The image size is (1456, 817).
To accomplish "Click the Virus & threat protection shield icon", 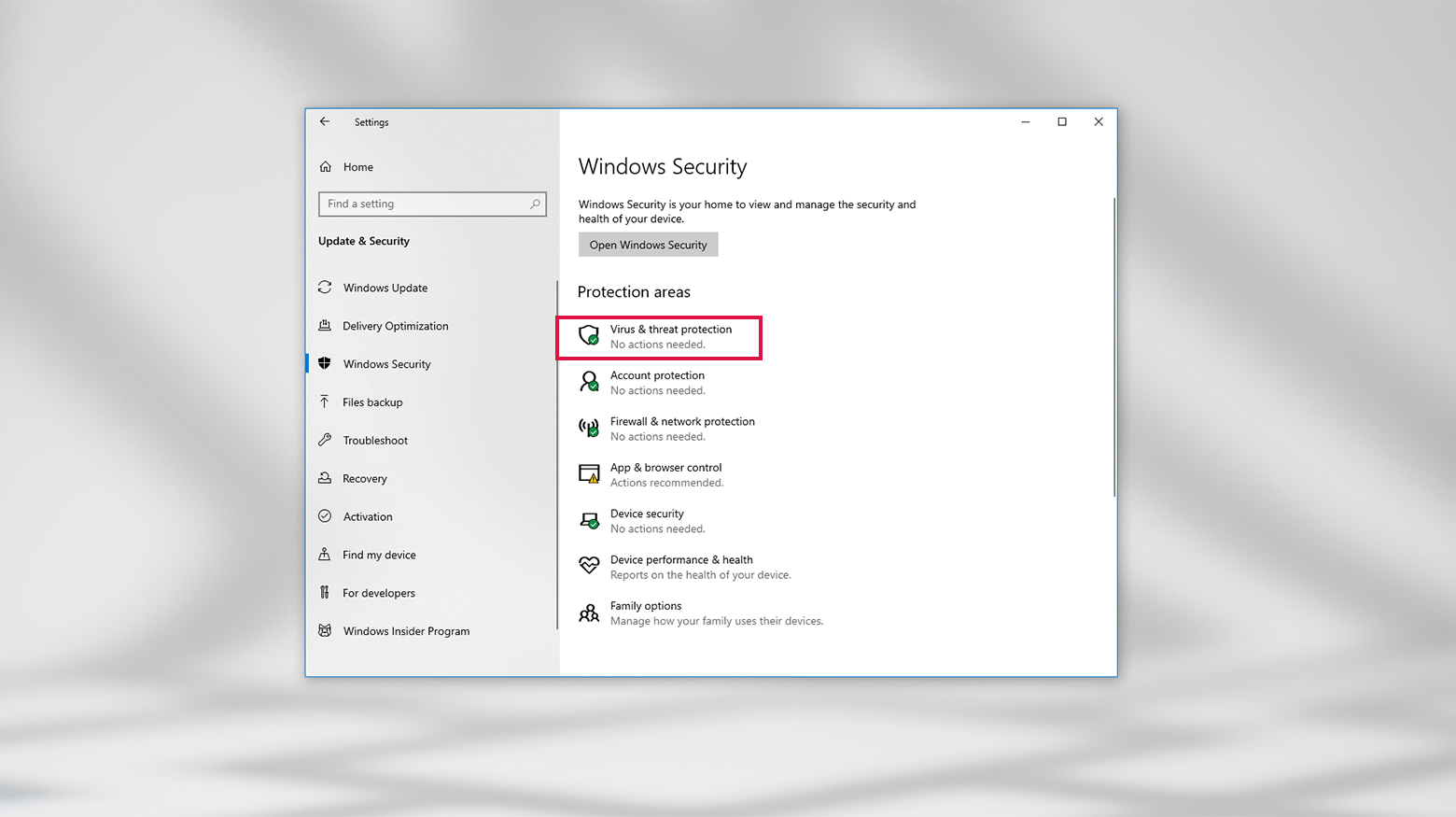I will coord(589,335).
